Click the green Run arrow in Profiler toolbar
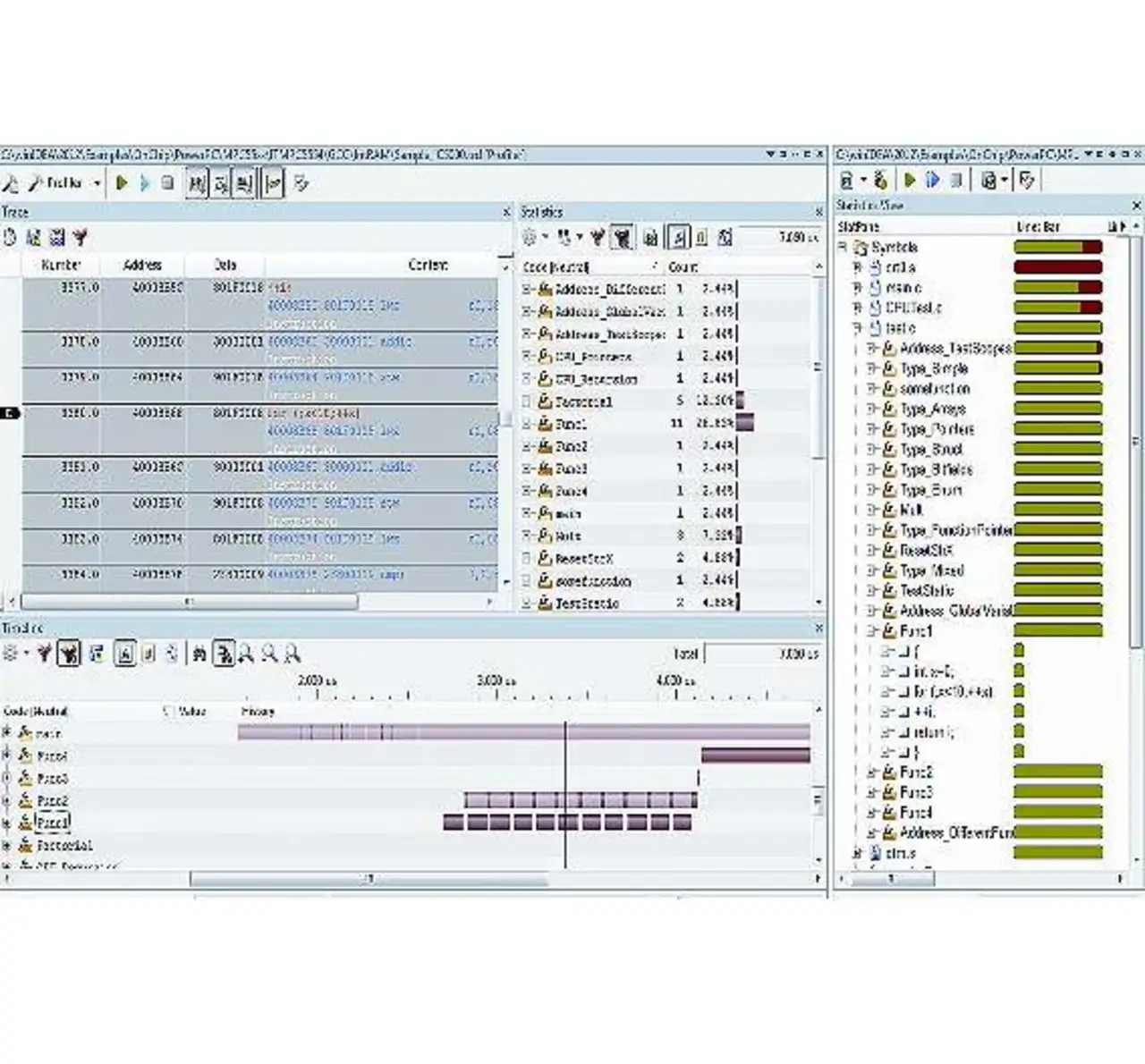Image resolution: width=1145 pixels, height=1064 pixels. point(123,183)
